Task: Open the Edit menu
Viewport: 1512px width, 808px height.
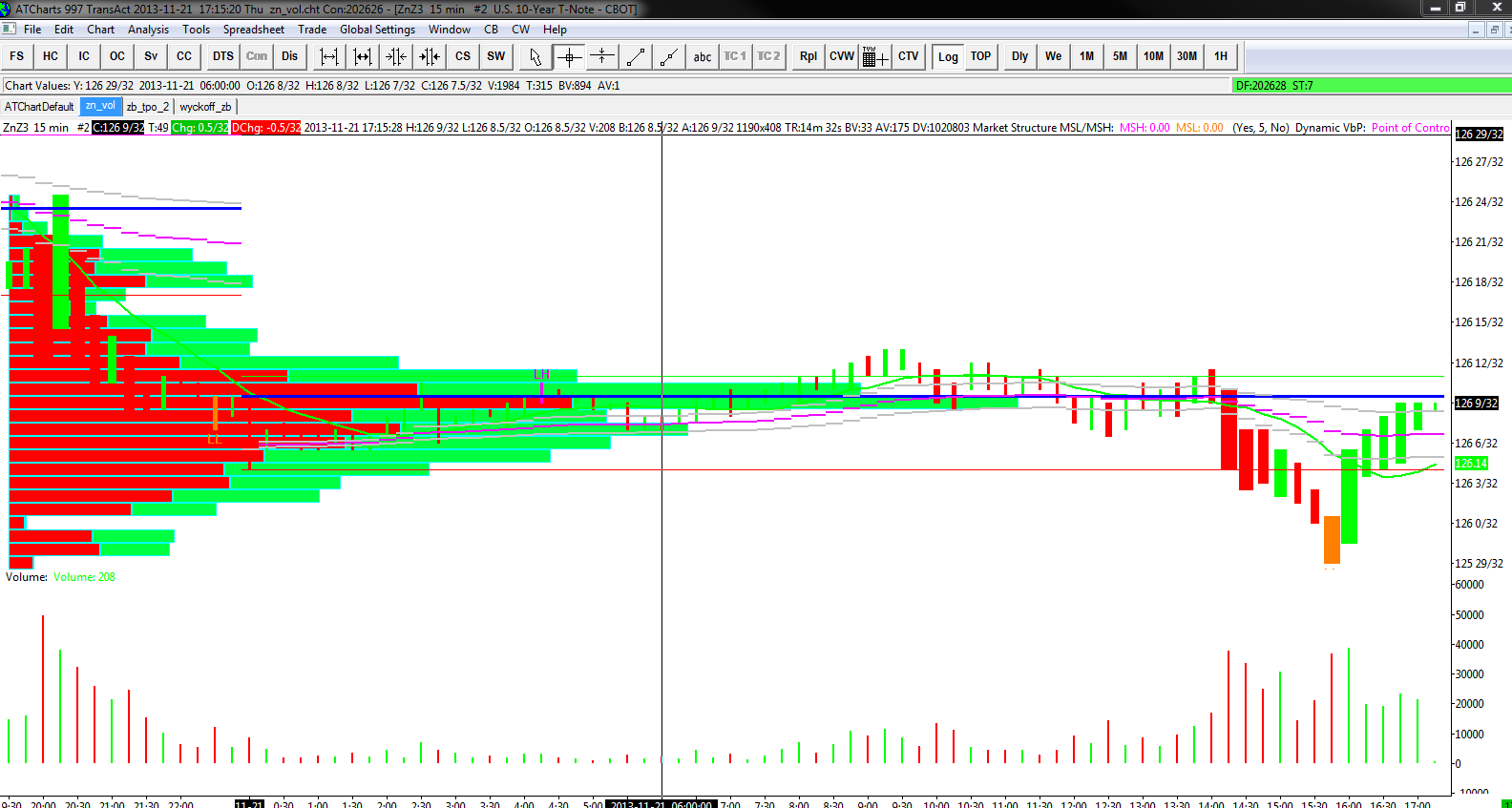Action: coord(64,30)
